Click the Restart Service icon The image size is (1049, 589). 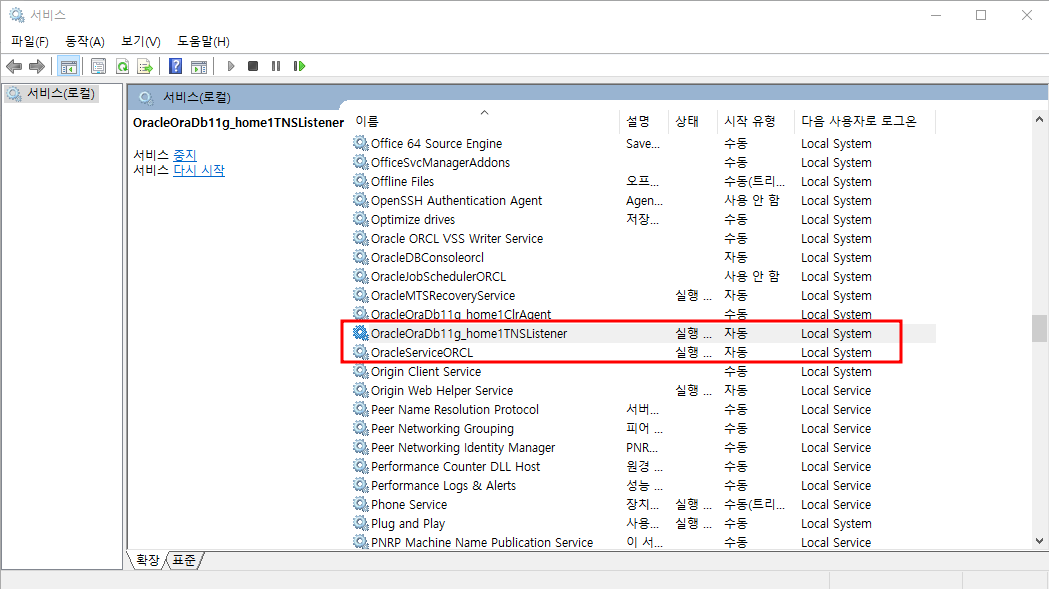[299, 66]
